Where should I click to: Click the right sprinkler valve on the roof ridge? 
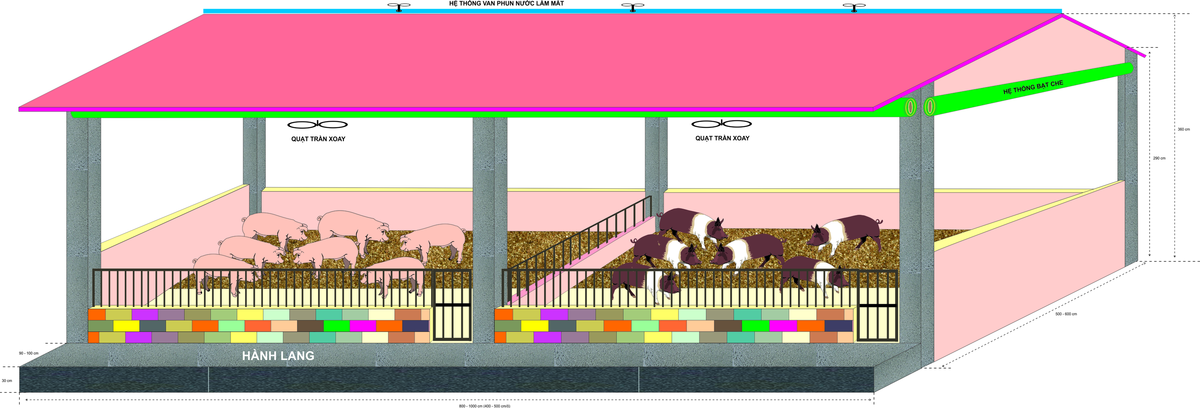click(x=853, y=8)
